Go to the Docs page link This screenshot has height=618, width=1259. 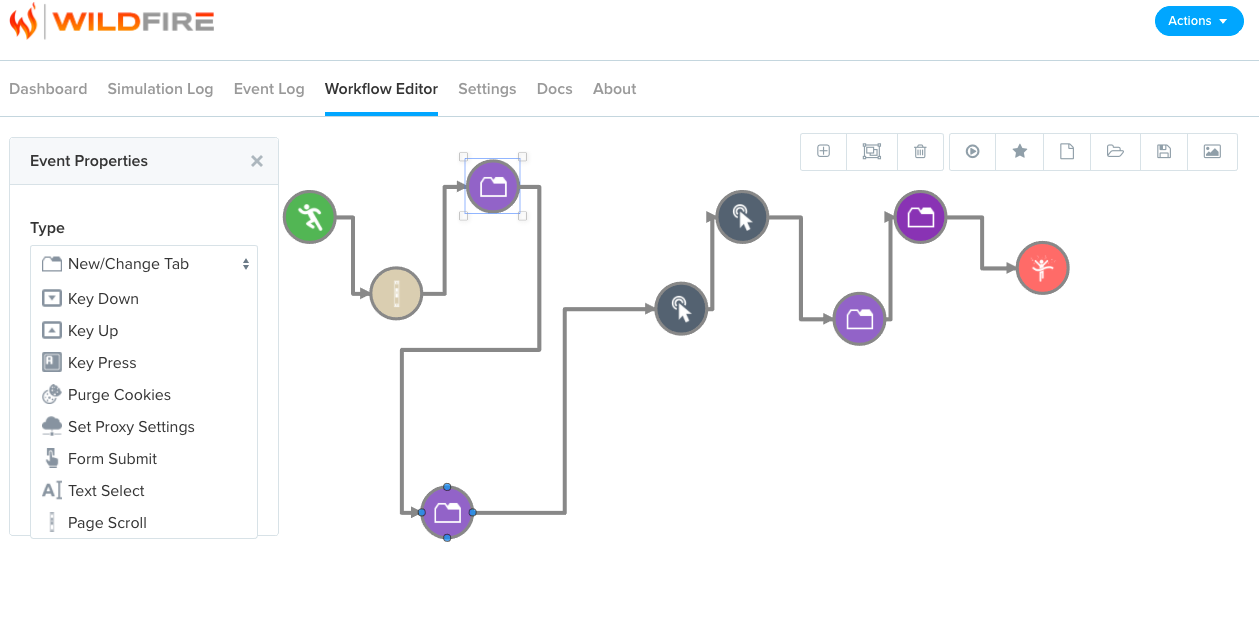click(555, 89)
